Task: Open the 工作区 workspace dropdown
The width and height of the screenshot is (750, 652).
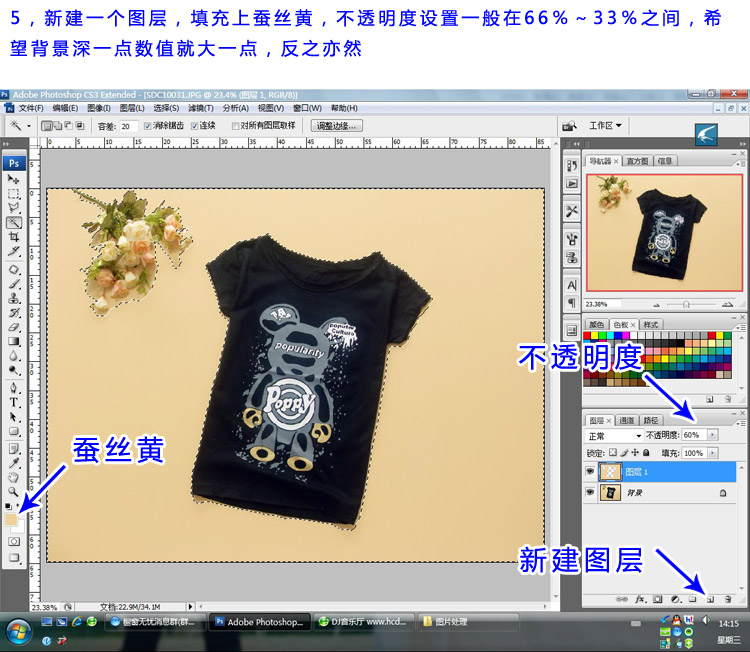Action: (605, 125)
